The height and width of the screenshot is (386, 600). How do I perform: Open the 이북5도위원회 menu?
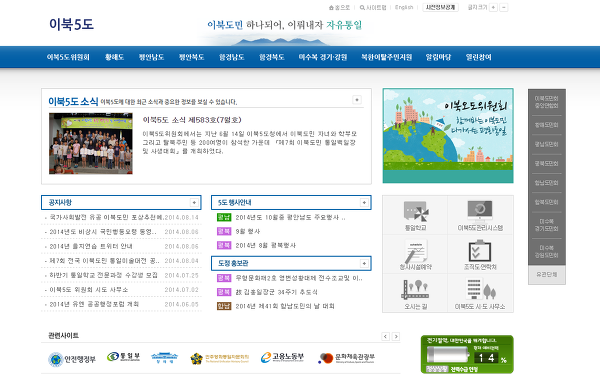(68, 57)
